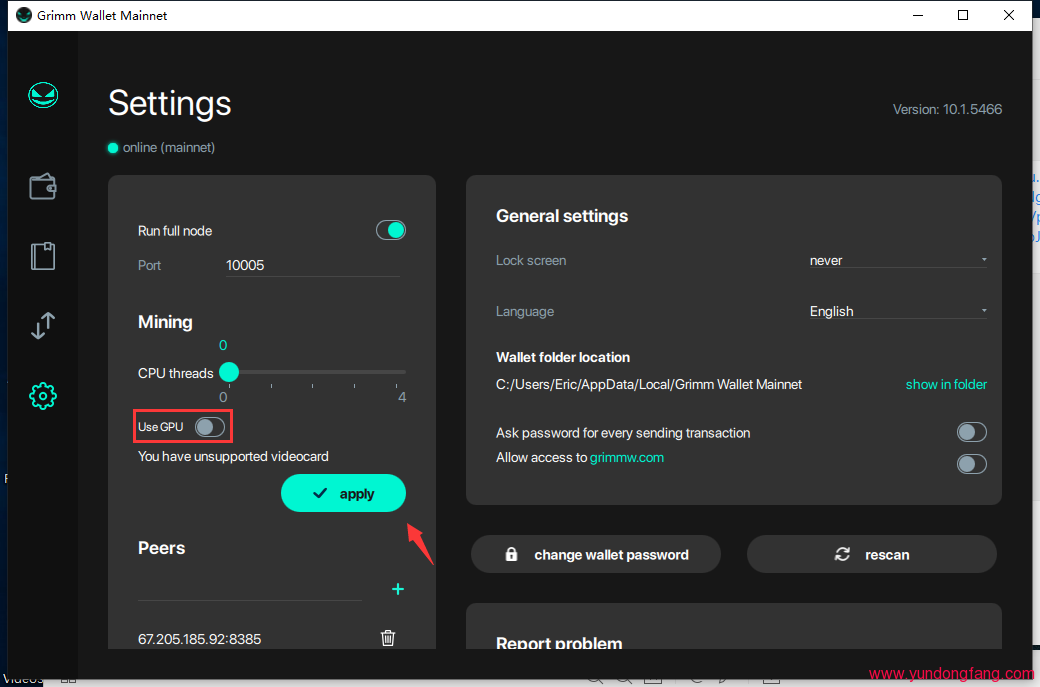The width and height of the screenshot is (1040, 687).
Task: Select the Settings gear sidebar icon
Action: [43, 396]
